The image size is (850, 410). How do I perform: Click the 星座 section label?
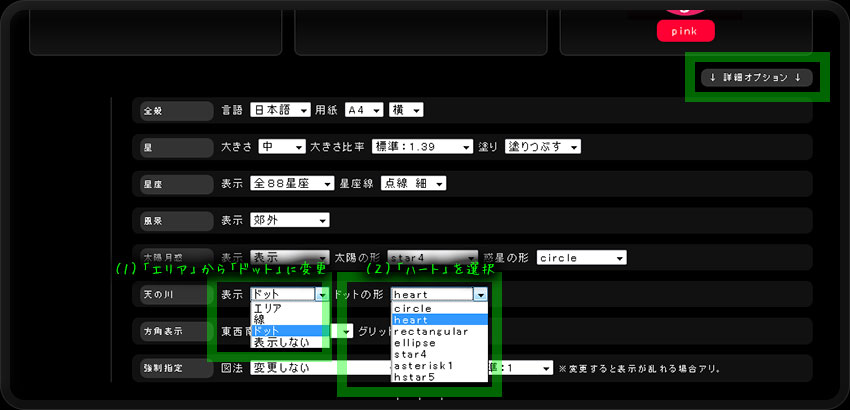pyautogui.click(x=177, y=184)
